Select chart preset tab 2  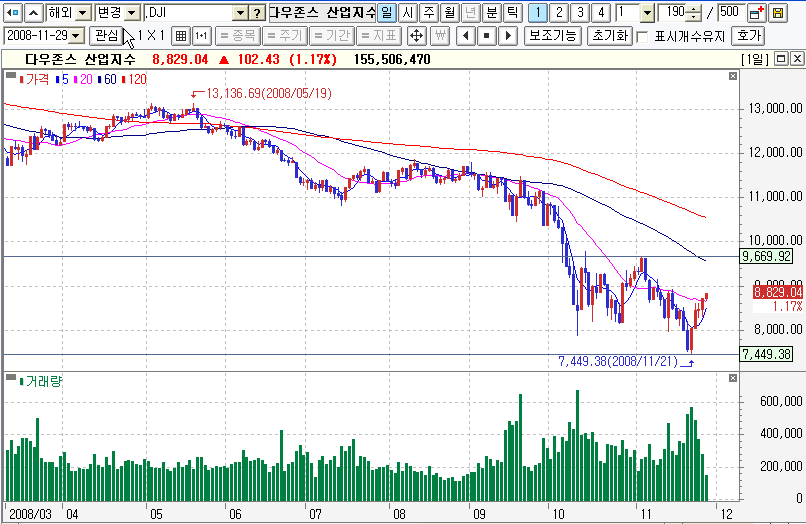558,13
